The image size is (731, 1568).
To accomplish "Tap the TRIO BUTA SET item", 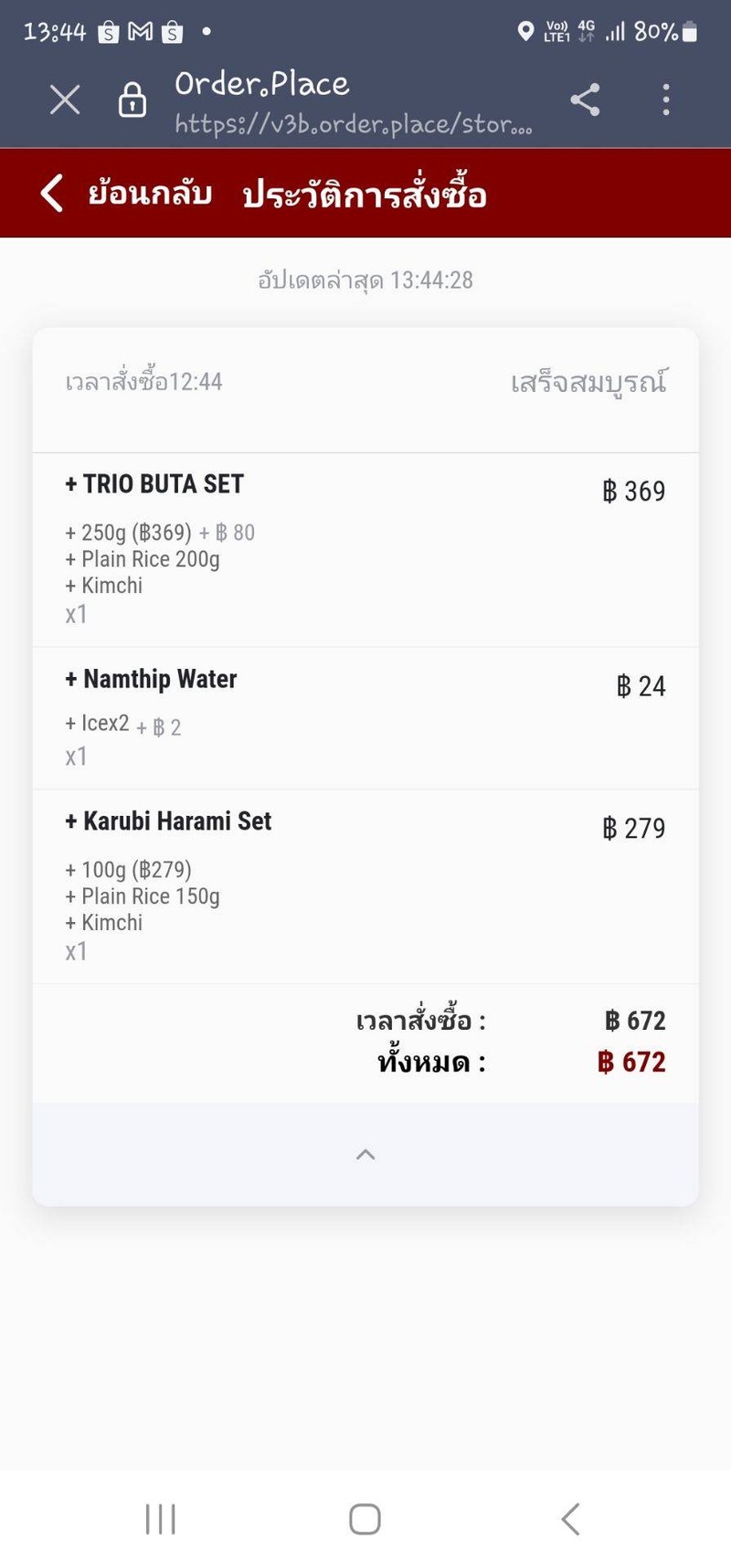I will pos(164,484).
